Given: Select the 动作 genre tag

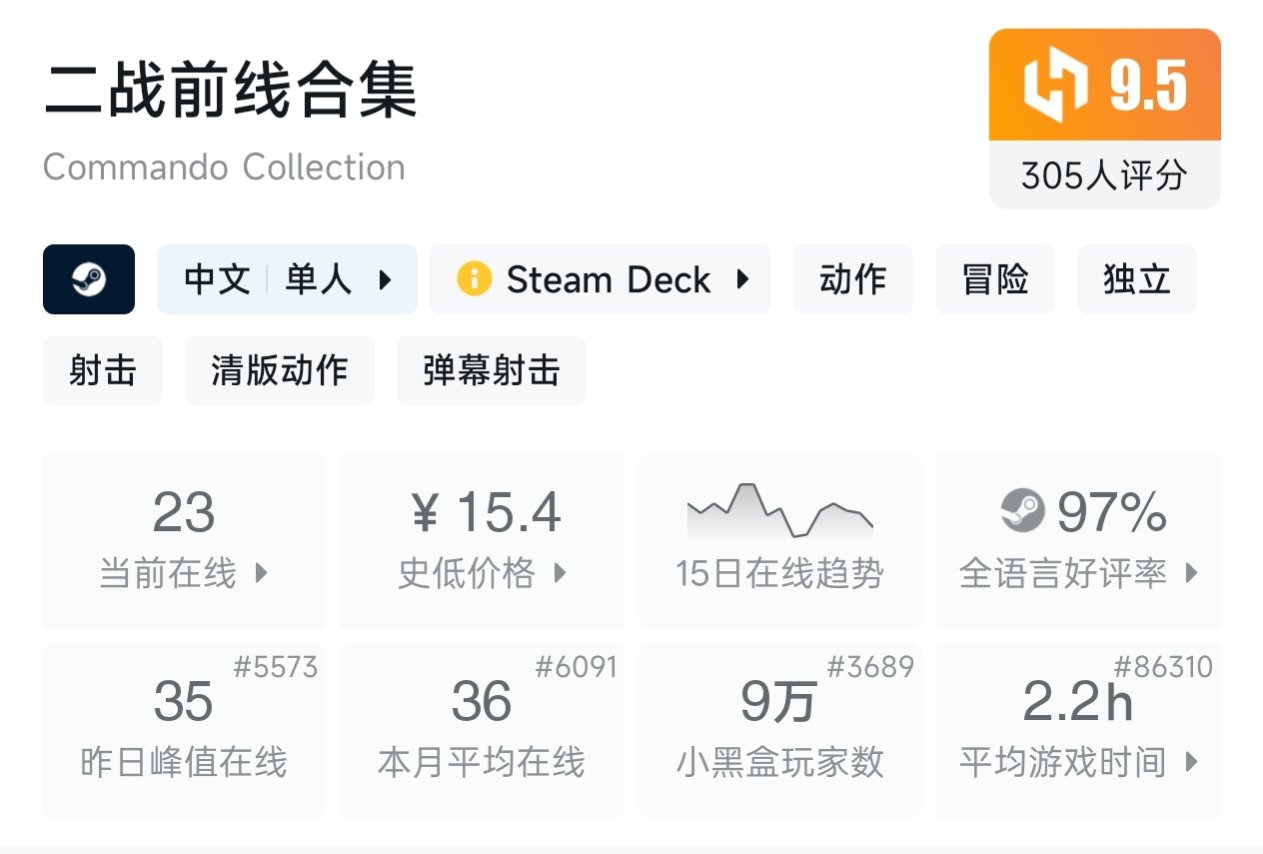Looking at the screenshot, I should click(853, 280).
